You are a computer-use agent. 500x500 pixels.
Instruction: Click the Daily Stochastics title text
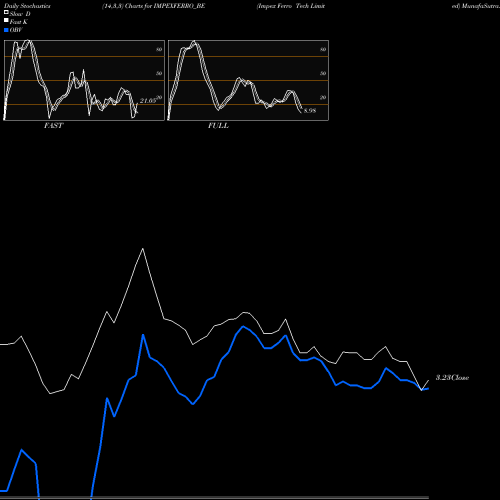(27, 6)
